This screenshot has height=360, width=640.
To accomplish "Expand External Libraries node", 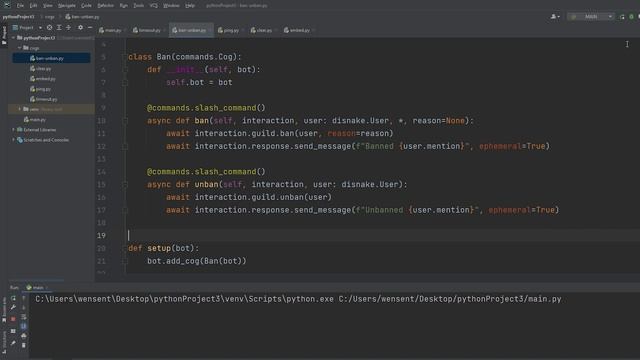I will 13,130.
